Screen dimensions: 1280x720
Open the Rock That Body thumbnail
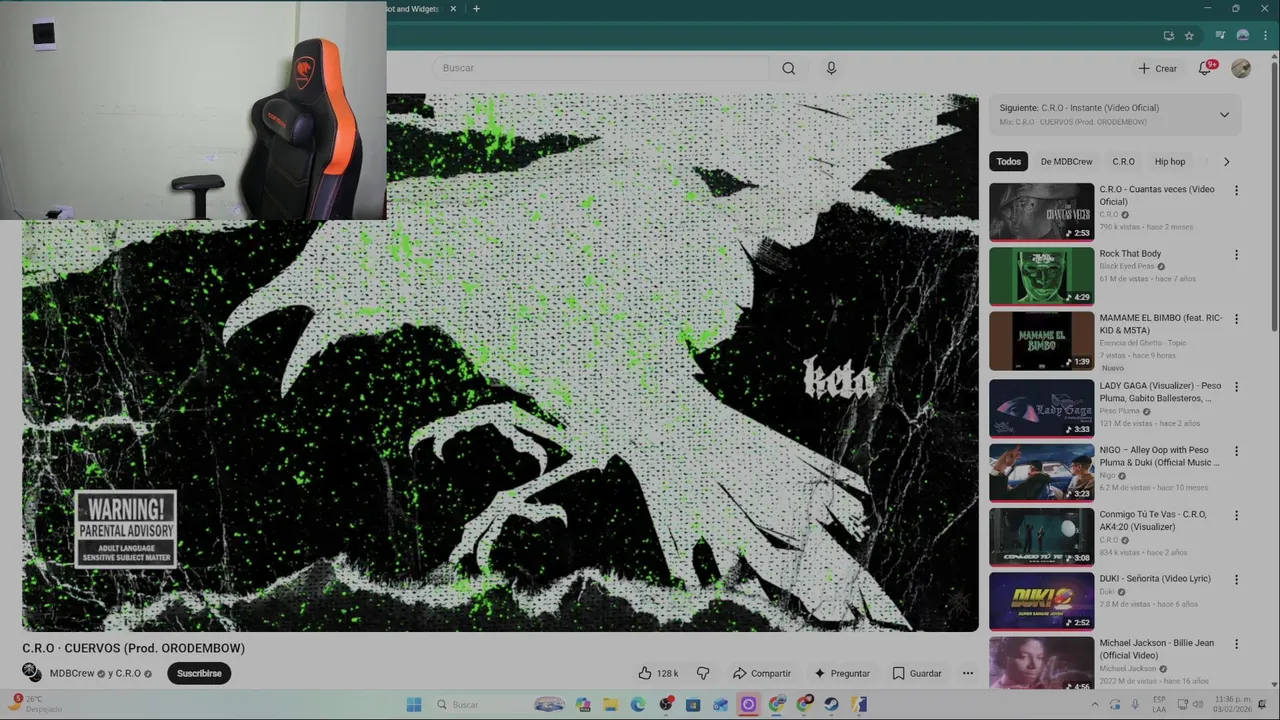pos(1041,276)
